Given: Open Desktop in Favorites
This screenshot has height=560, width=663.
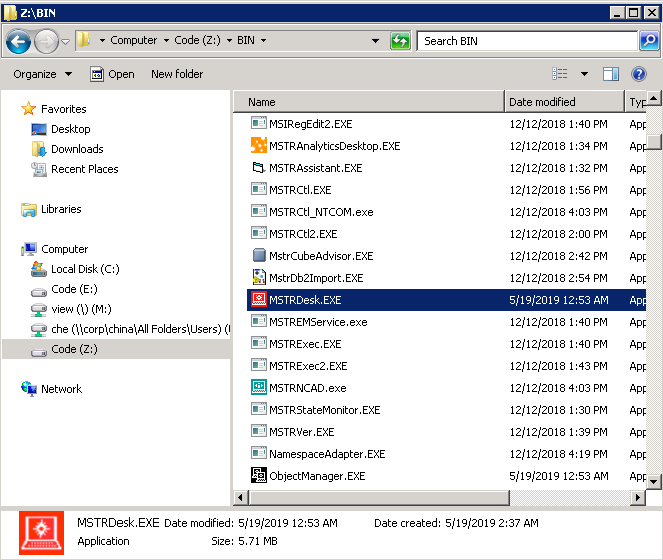Looking at the screenshot, I should [71, 129].
